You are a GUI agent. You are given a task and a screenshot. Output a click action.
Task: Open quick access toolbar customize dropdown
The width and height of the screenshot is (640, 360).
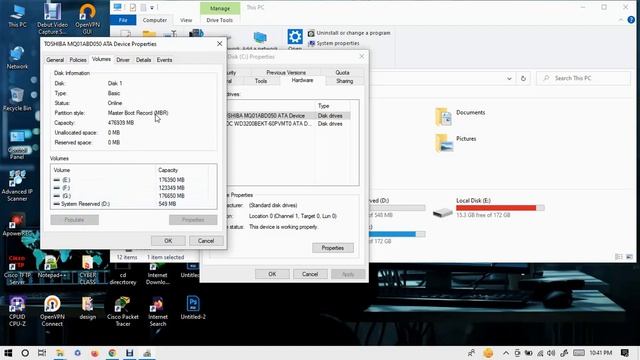(152, 7)
